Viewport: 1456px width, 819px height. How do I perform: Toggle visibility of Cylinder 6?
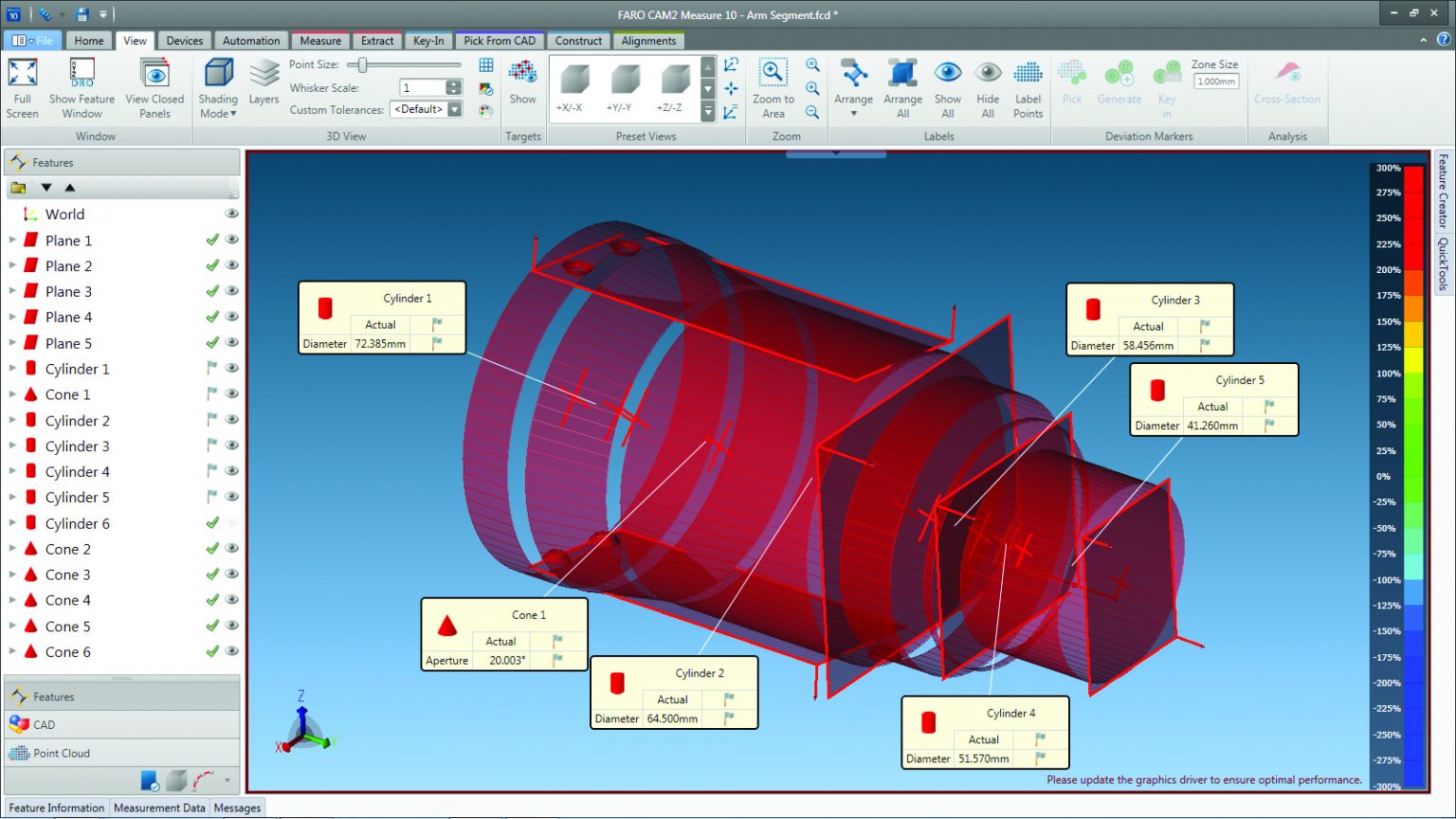[231, 522]
